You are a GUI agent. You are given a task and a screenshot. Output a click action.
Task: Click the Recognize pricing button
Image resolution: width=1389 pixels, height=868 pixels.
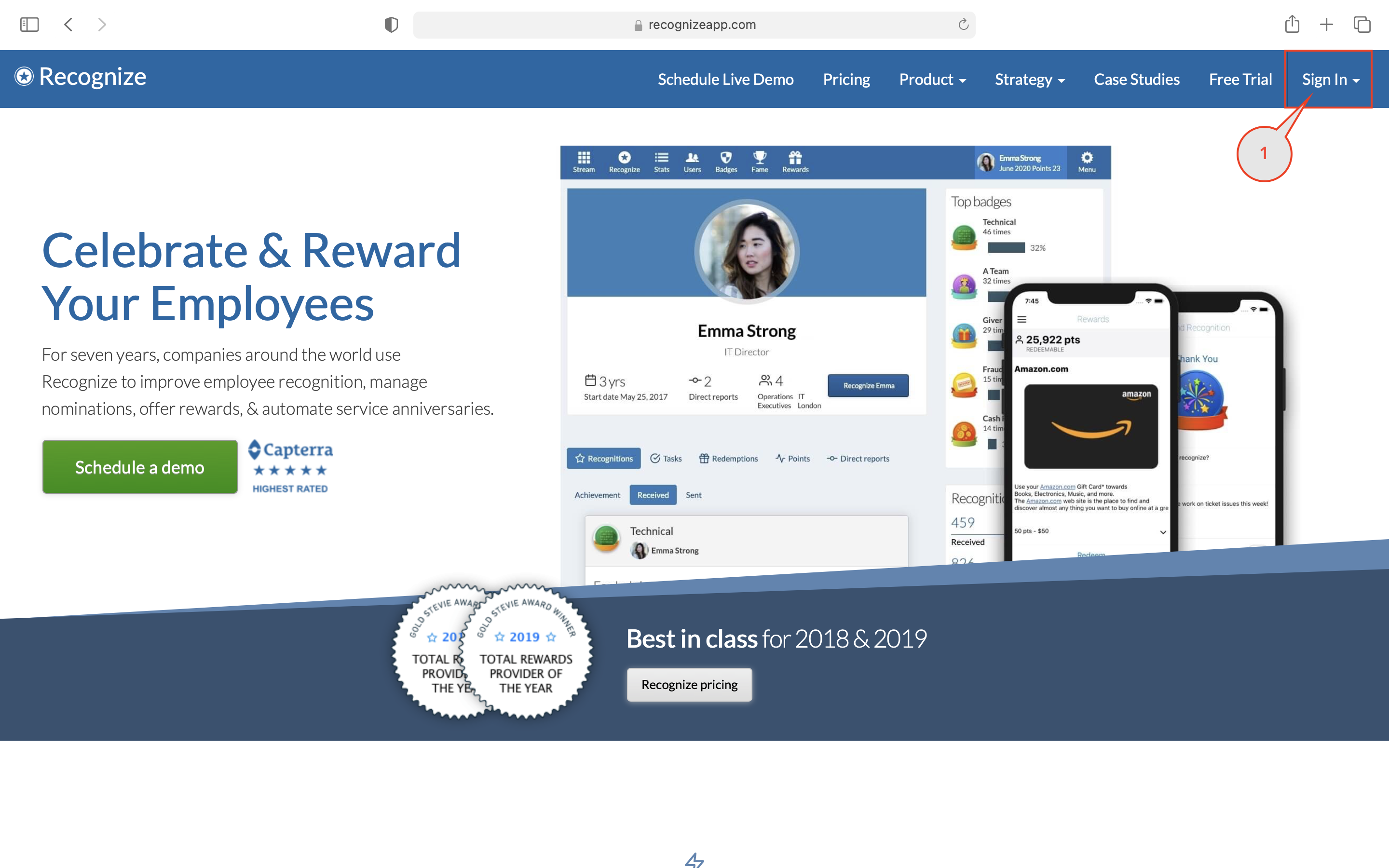689,684
